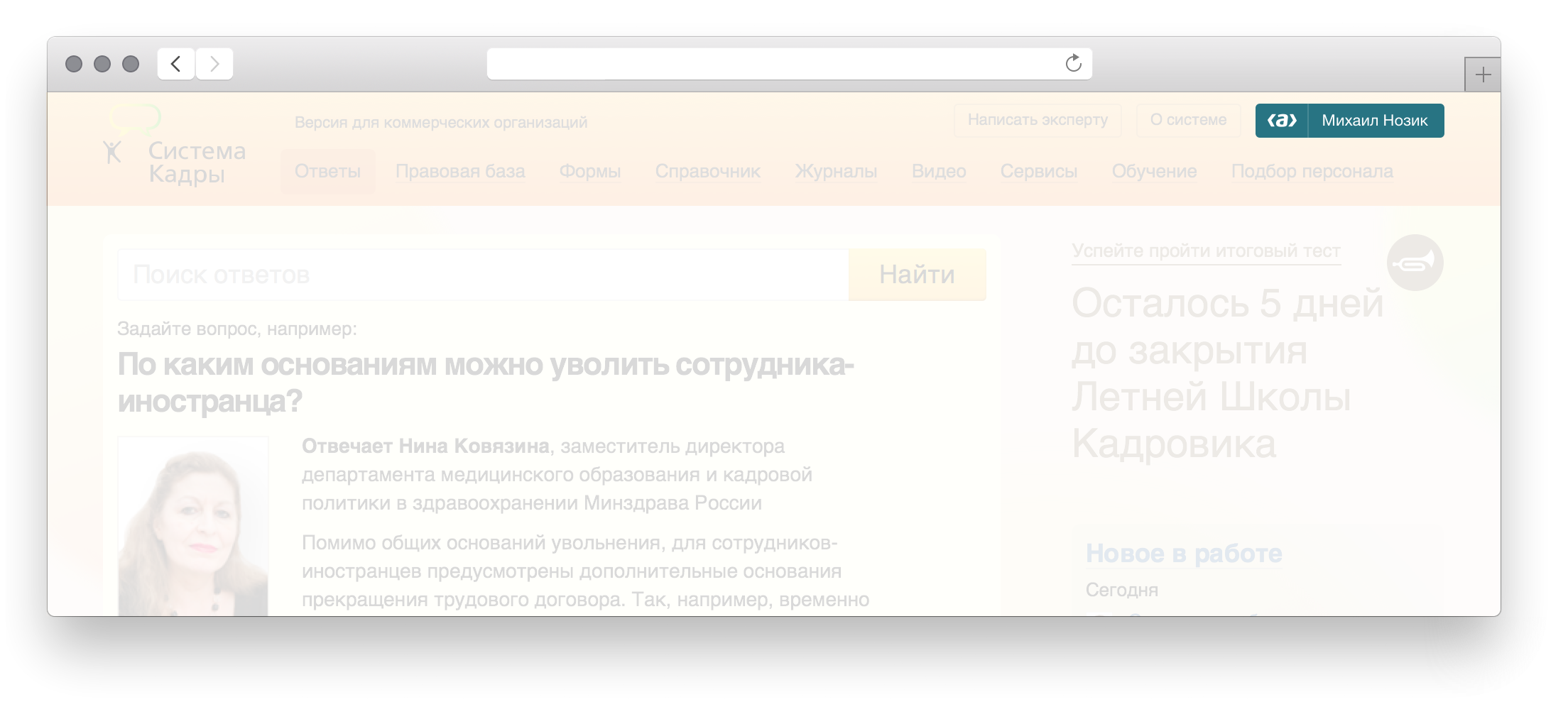Viewport: 1568px width, 724px height.
Task: Click the (a) account badge icon
Action: [1282, 121]
